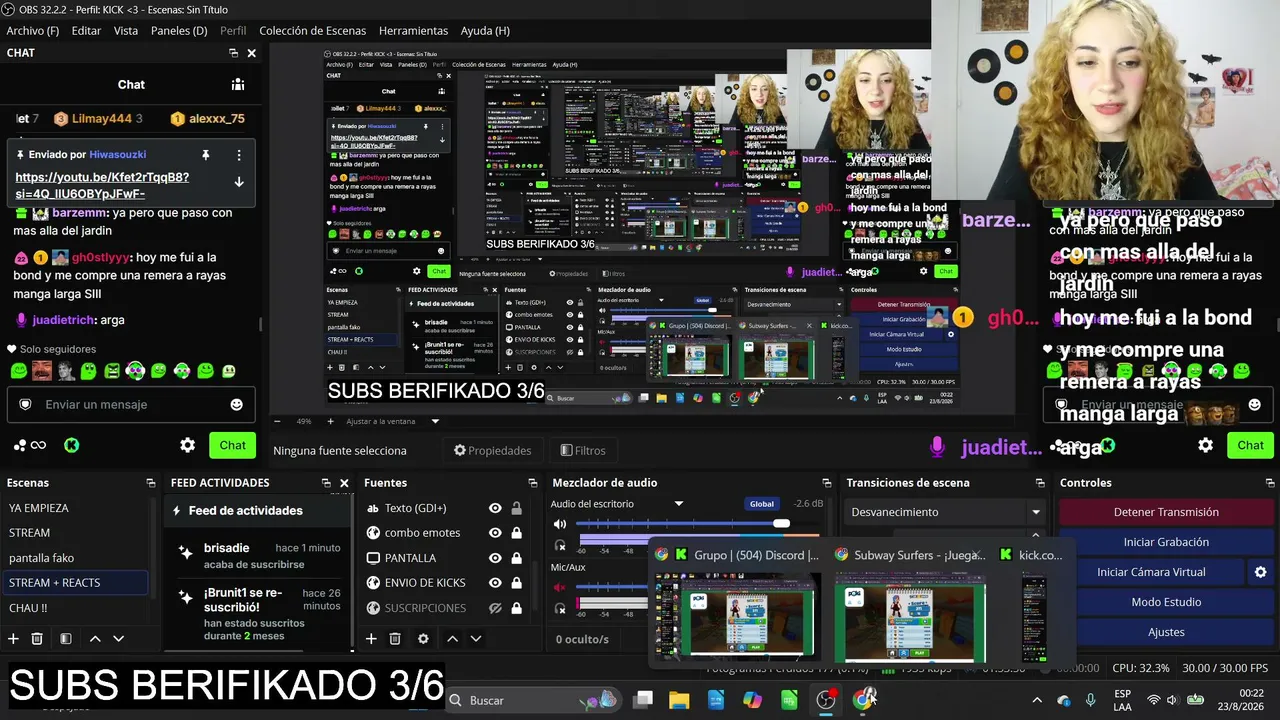Open Ajustes from Controles
The height and width of the screenshot is (720, 1280).
pos(1166,632)
